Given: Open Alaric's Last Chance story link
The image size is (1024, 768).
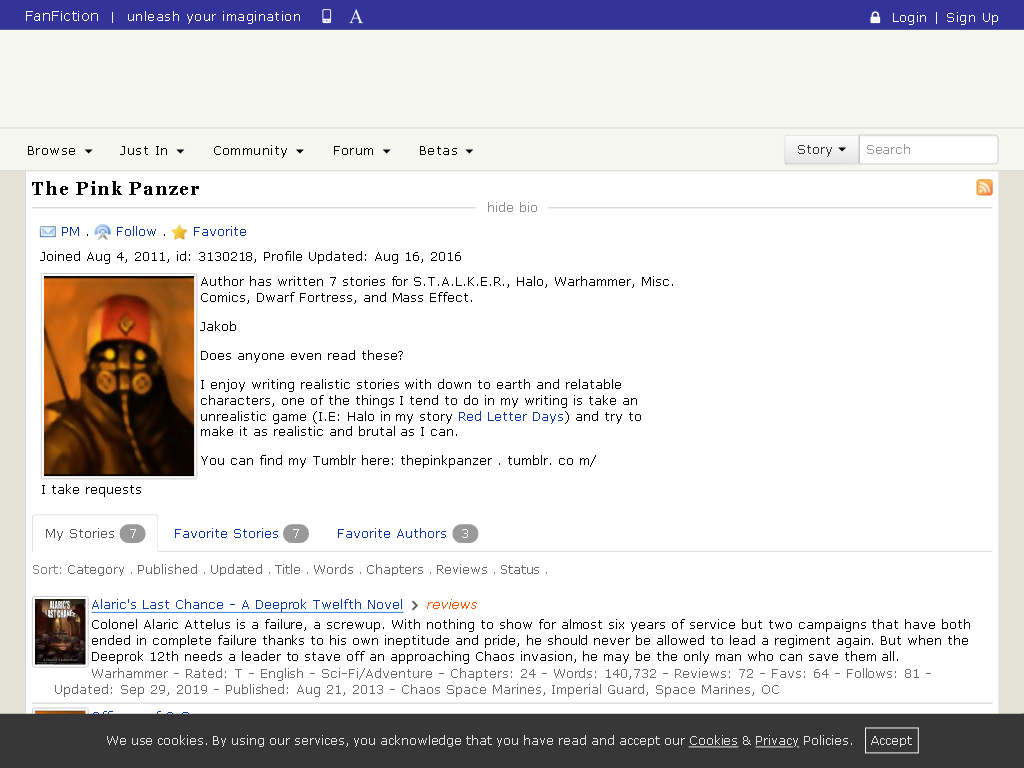Looking at the screenshot, I should [x=247, y=605].
